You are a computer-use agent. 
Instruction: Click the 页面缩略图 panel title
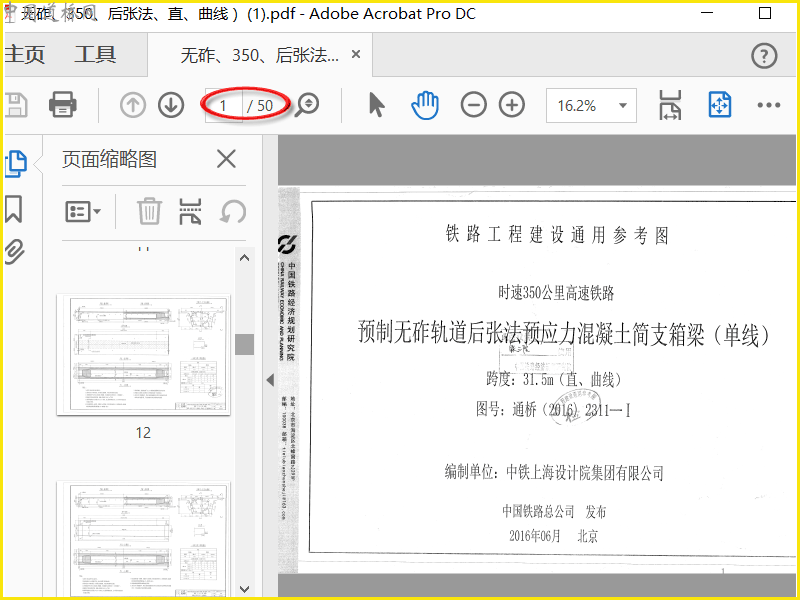click(x=109, y=159)
